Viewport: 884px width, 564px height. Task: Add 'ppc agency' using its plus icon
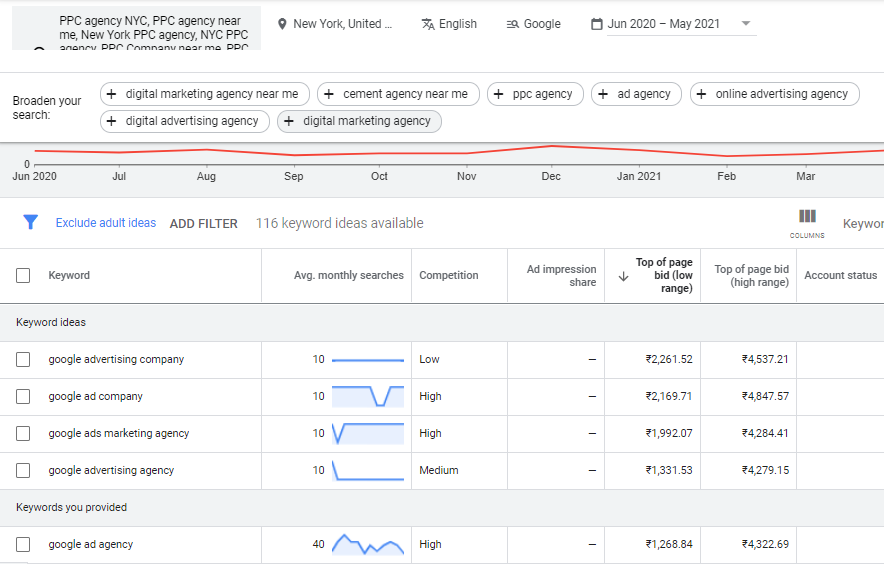click(x=498, y=94)
